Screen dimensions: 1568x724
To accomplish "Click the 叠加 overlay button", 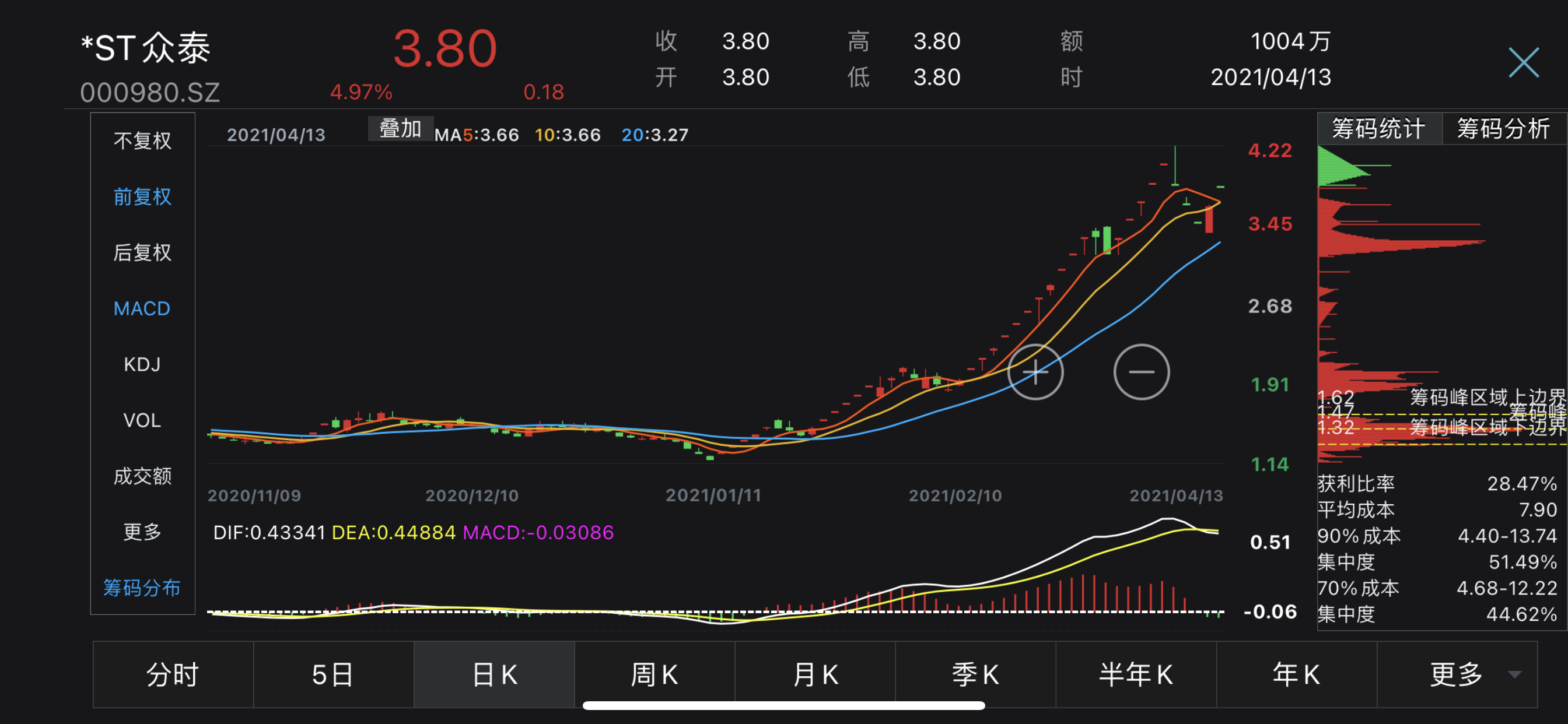I will [x=401, y=129].
